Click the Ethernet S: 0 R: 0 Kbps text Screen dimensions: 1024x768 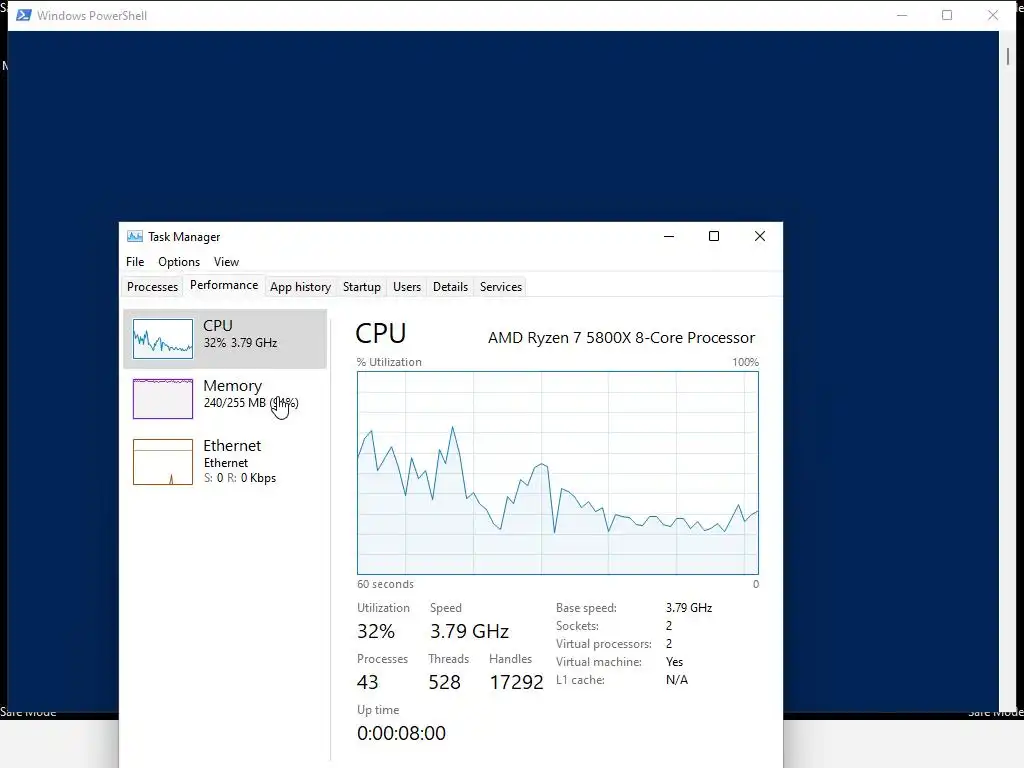(240, 478)
